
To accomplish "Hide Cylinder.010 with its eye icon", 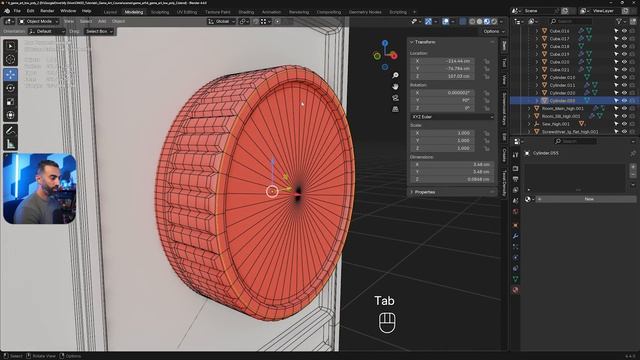I will 624,77.
